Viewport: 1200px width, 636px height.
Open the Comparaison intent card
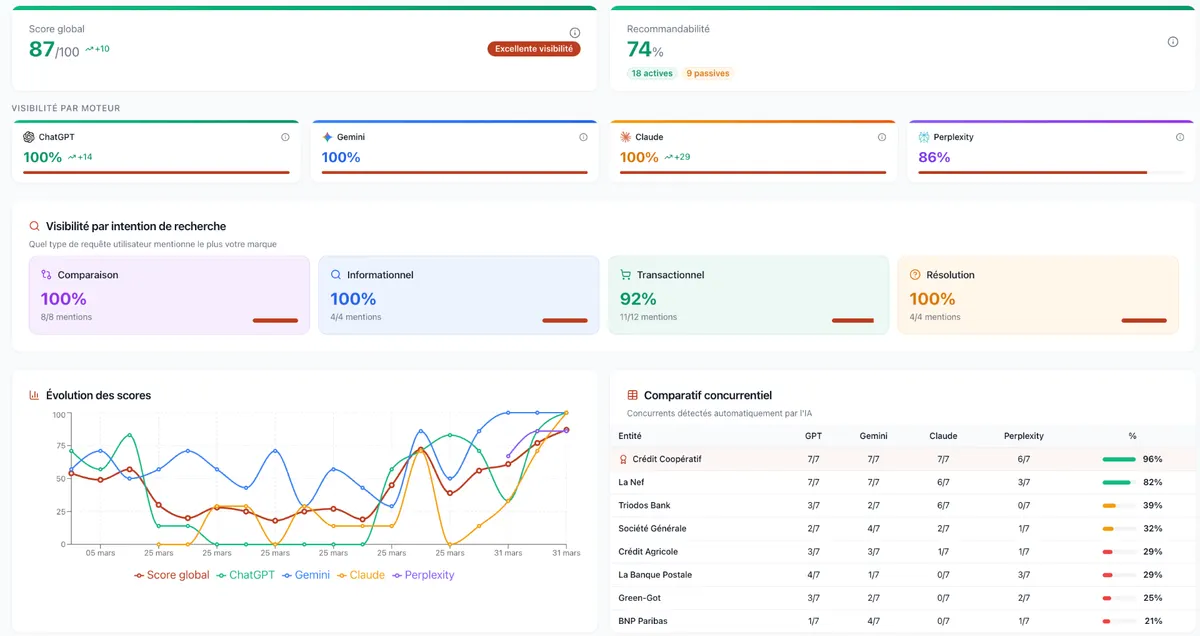point(169,295)
